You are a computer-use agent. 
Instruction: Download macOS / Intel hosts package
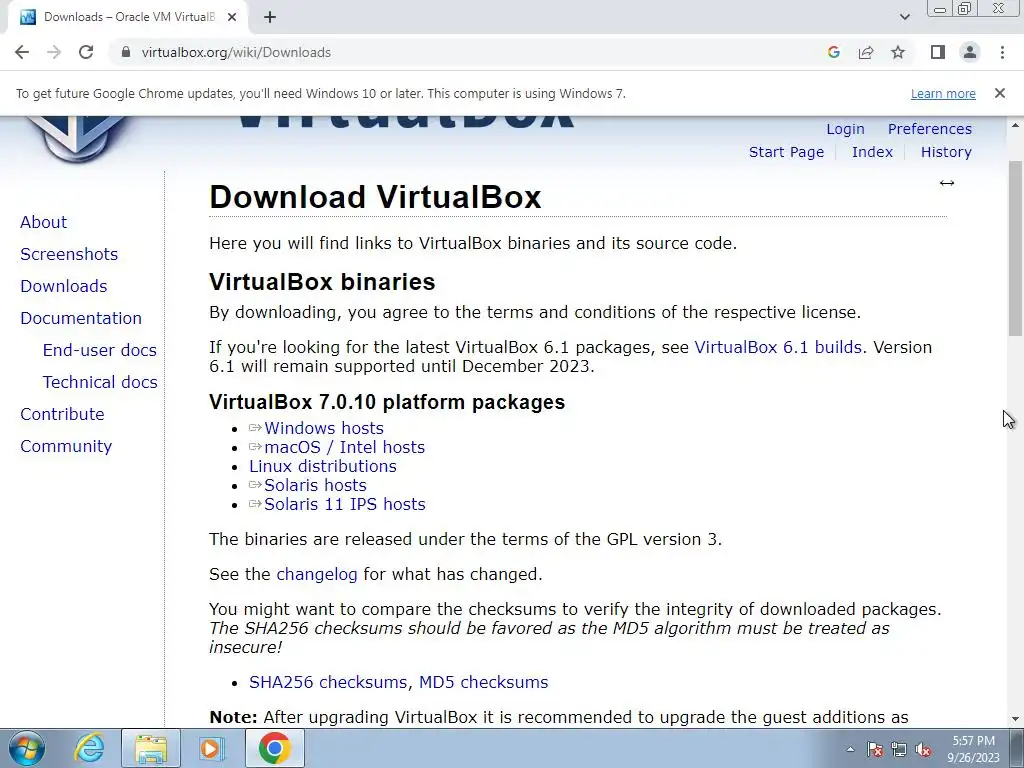click(x=344, y=447)
